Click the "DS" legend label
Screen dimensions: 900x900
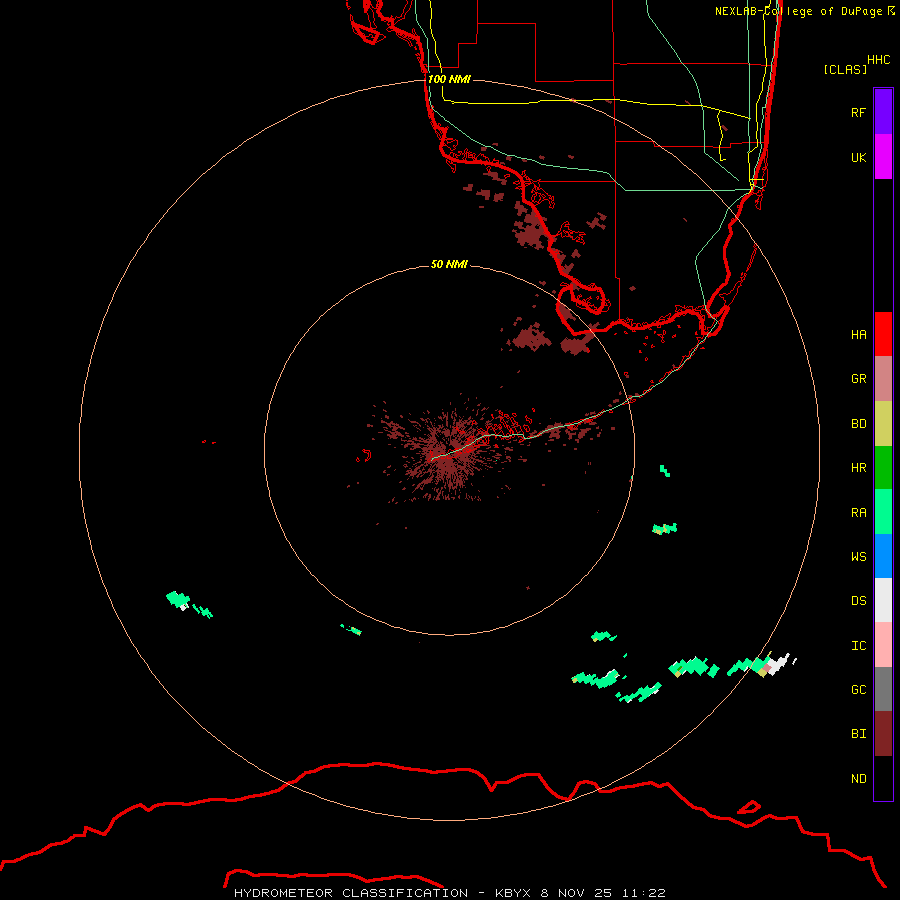pyautogui.click(x=858, y=601)
